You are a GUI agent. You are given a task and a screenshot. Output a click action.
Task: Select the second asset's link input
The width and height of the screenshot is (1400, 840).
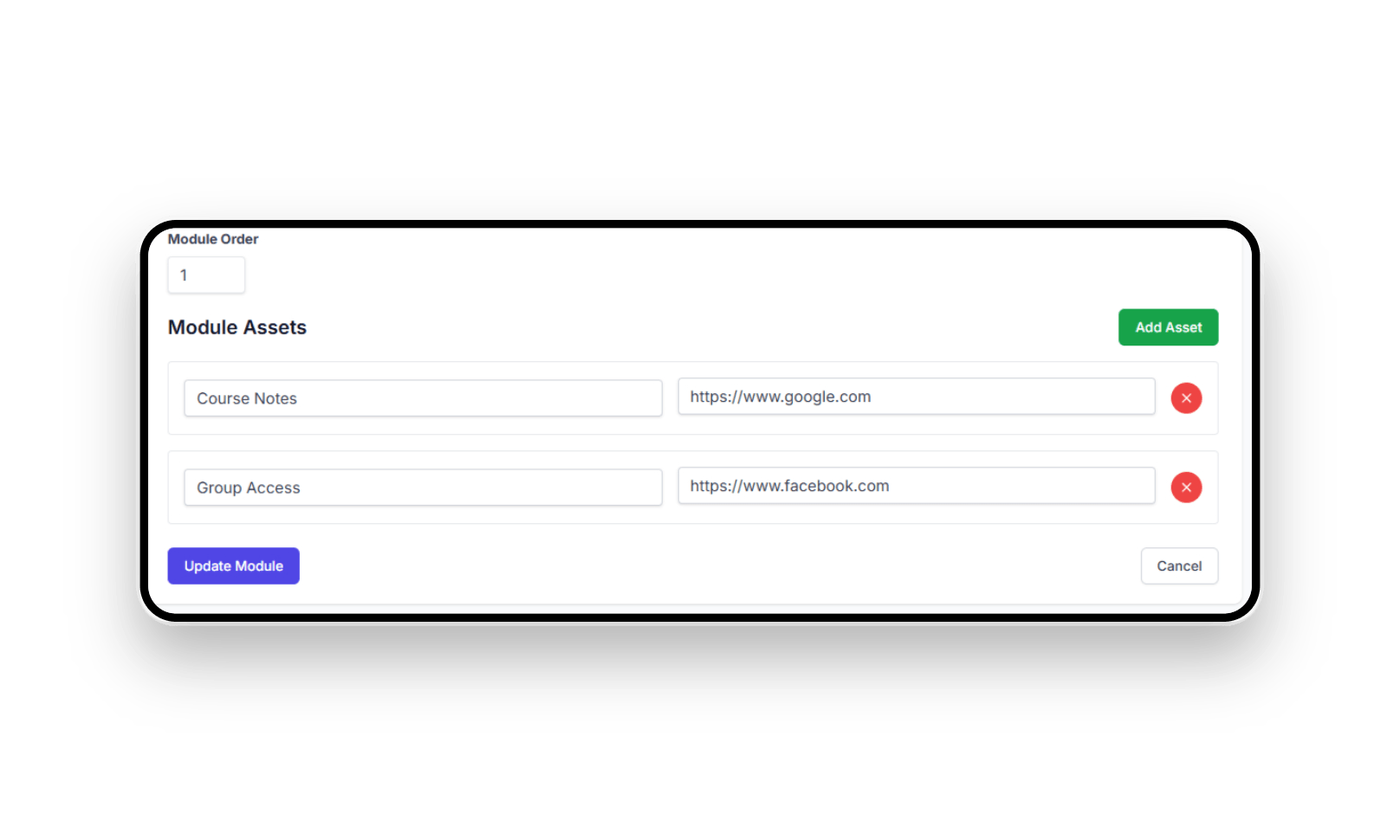pos(916,486)
